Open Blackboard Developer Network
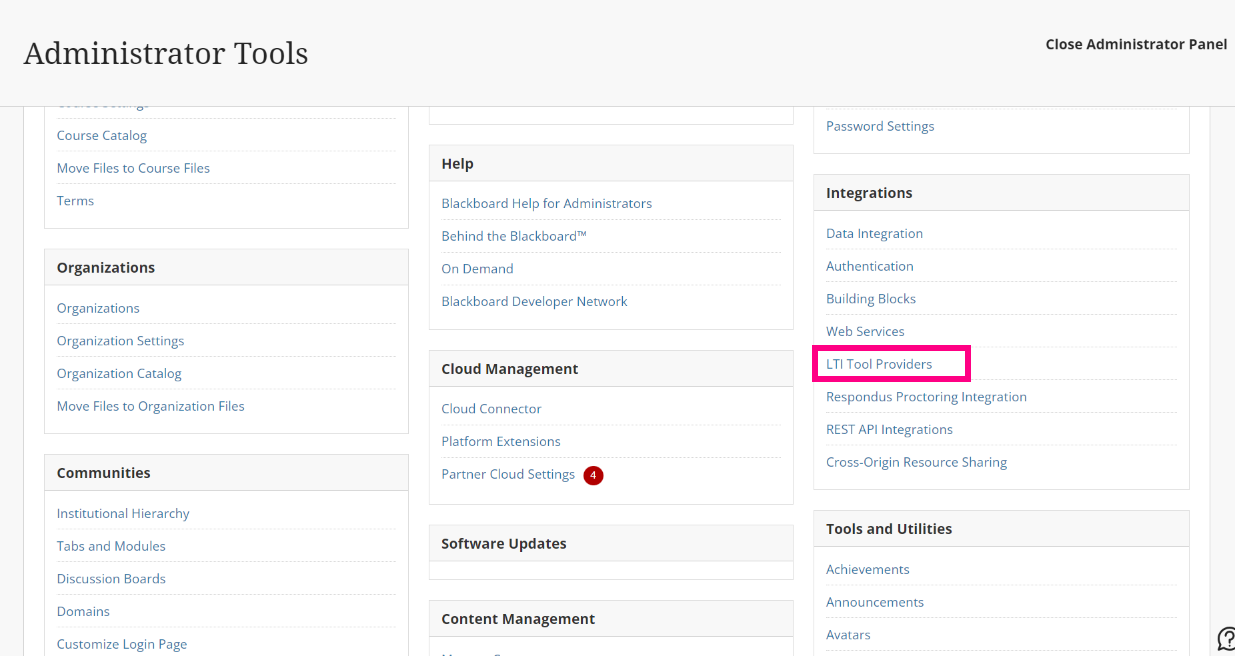The height and width of the screenshot is (656, 1235). coord(534,301)
